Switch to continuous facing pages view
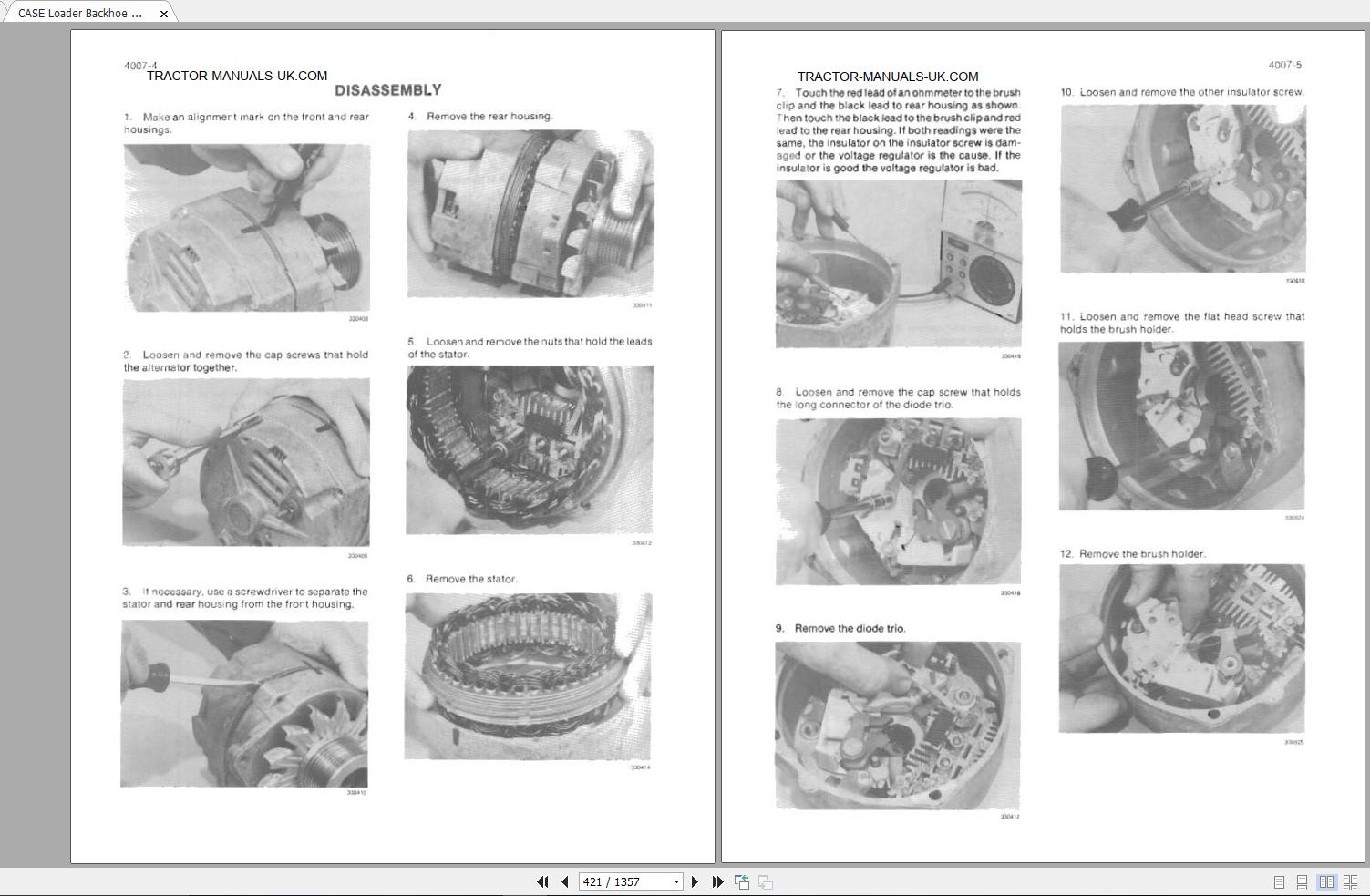This screenshot has width=1370, height=896. [1350, 881]
